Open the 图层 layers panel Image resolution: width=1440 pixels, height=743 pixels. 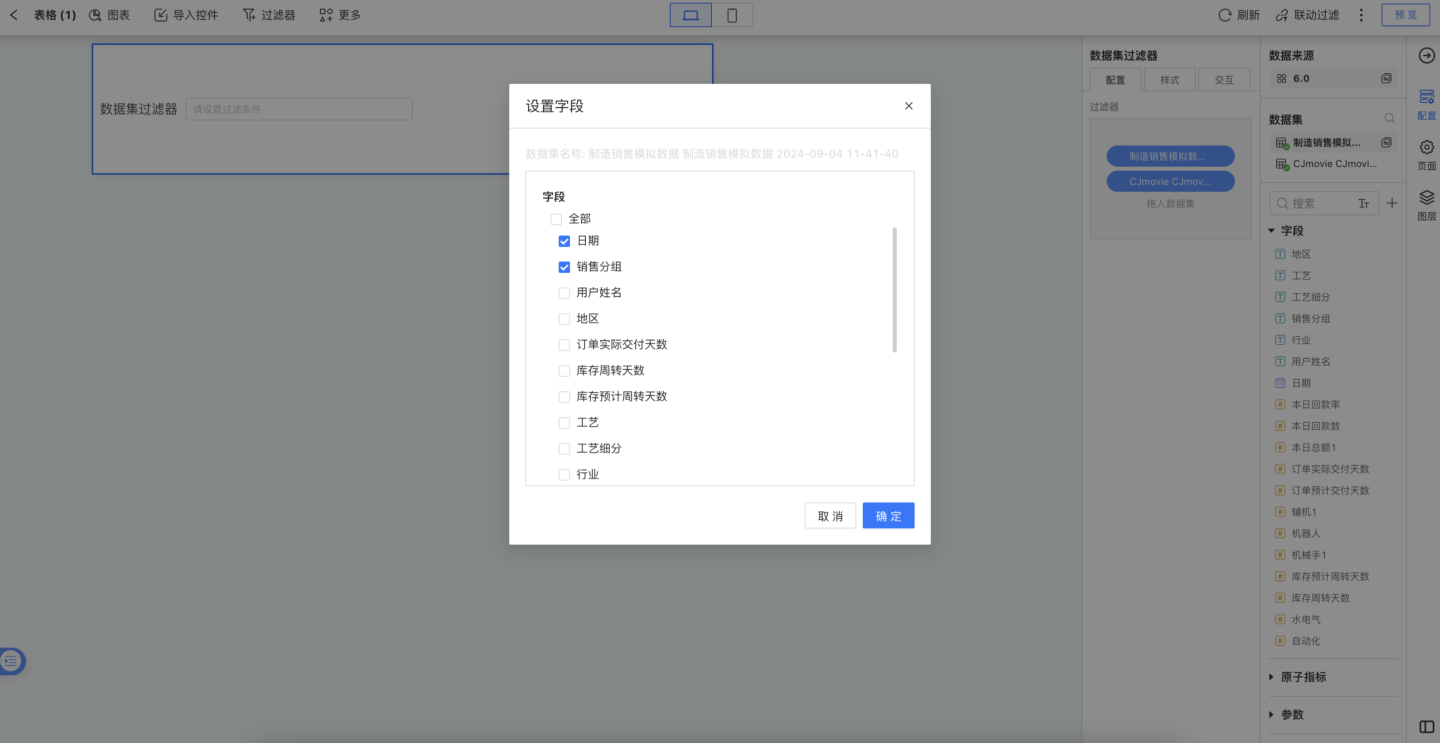click(1426, 204)
